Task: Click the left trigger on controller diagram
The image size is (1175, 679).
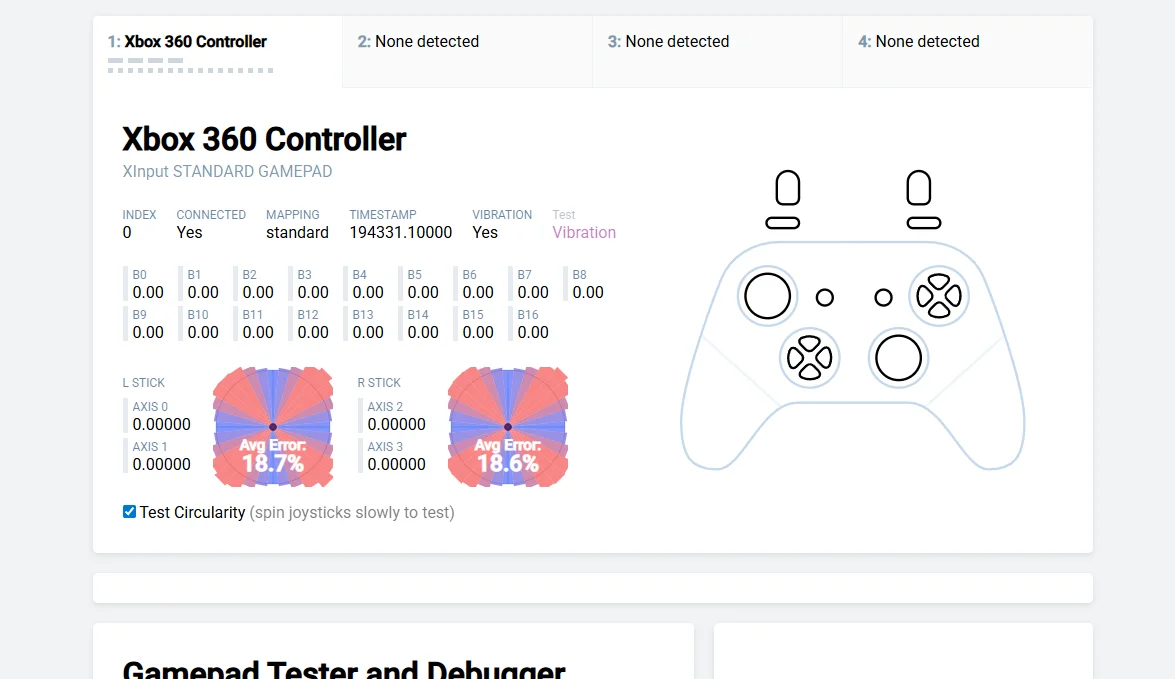Action: coord(788,188)
